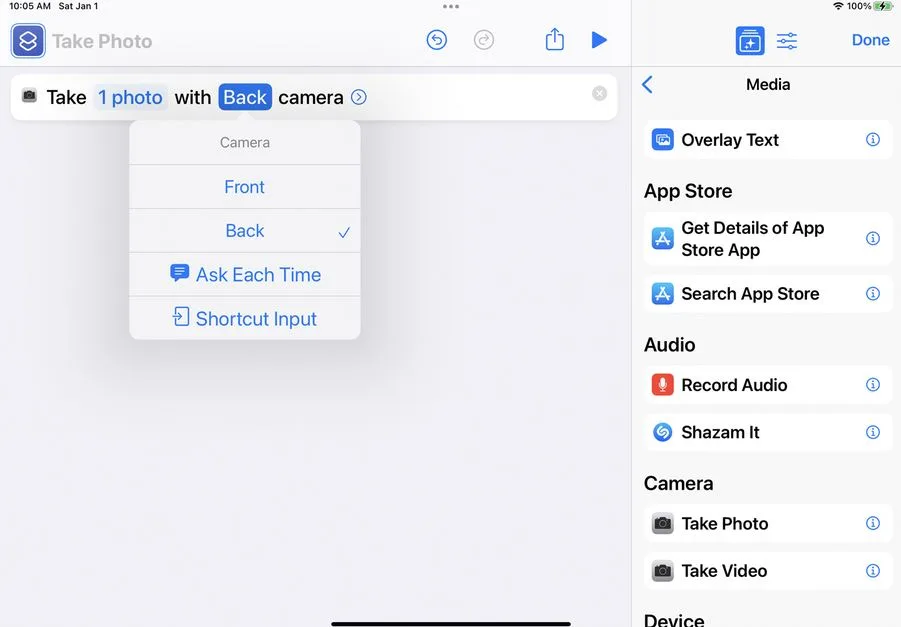This screenshot has width=901, height=627.
Task: Add the Overlay Text action
Action: (768, 140)
